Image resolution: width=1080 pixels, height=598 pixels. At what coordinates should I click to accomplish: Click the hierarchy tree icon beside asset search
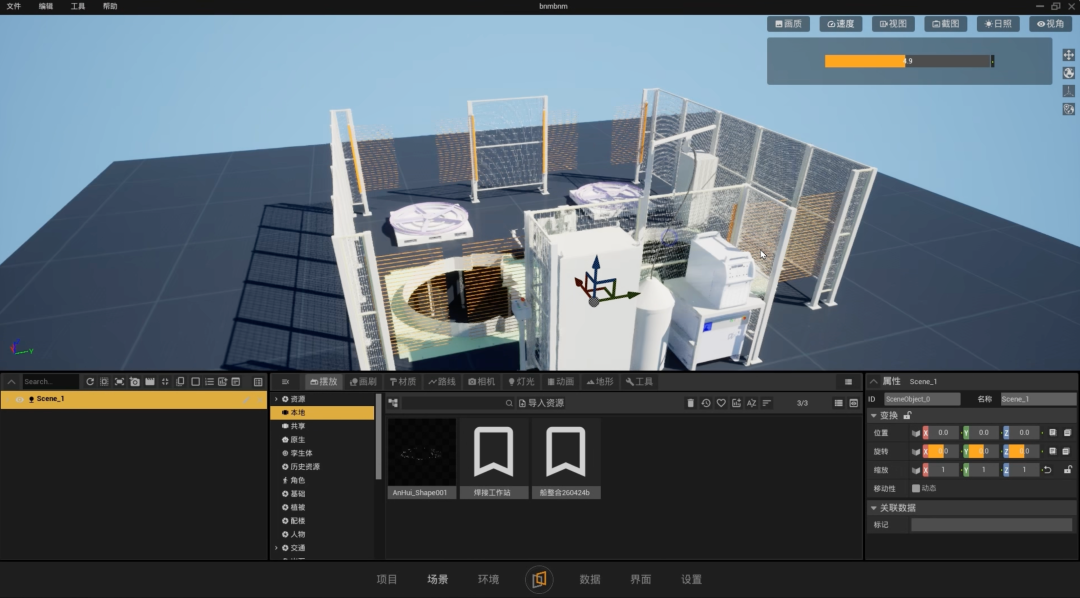[393, 403]
